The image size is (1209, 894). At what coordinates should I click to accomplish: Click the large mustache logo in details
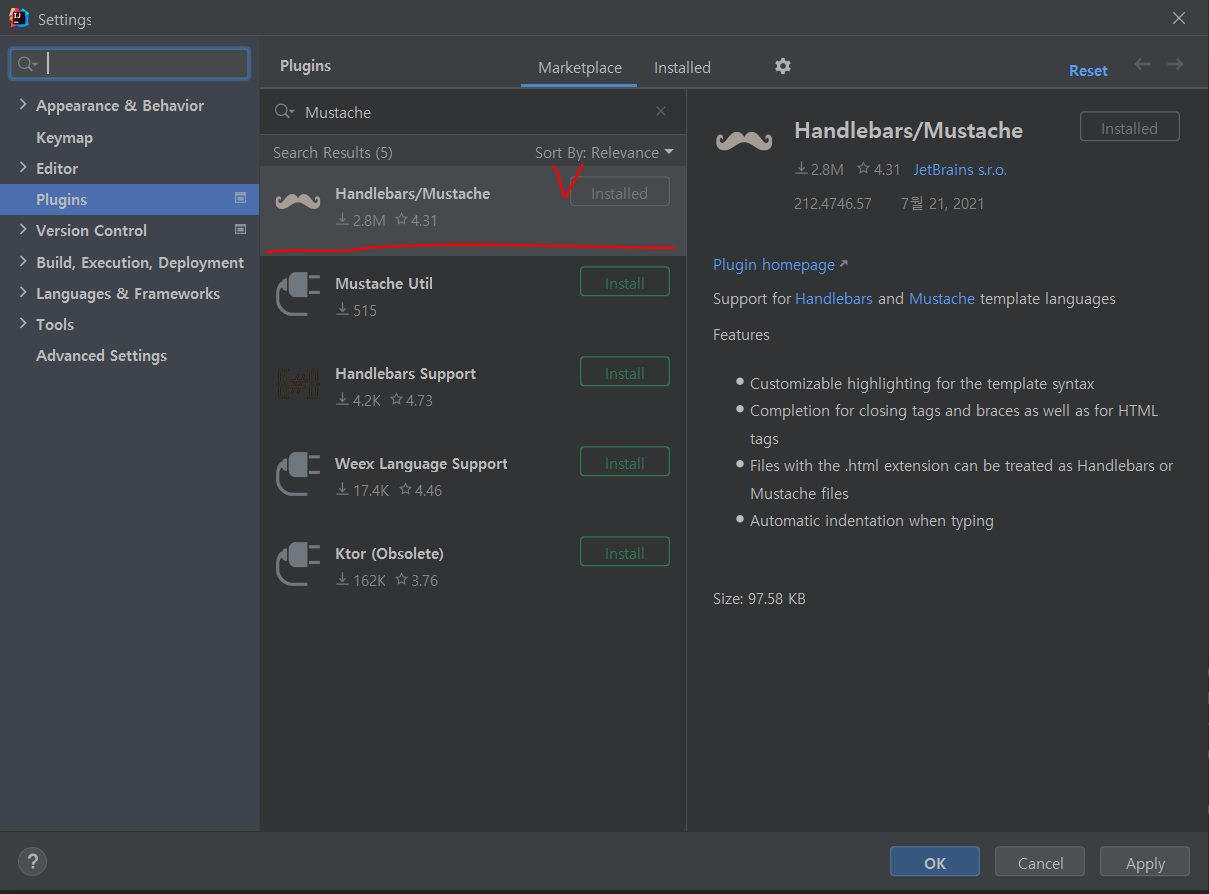click(745, 141)
